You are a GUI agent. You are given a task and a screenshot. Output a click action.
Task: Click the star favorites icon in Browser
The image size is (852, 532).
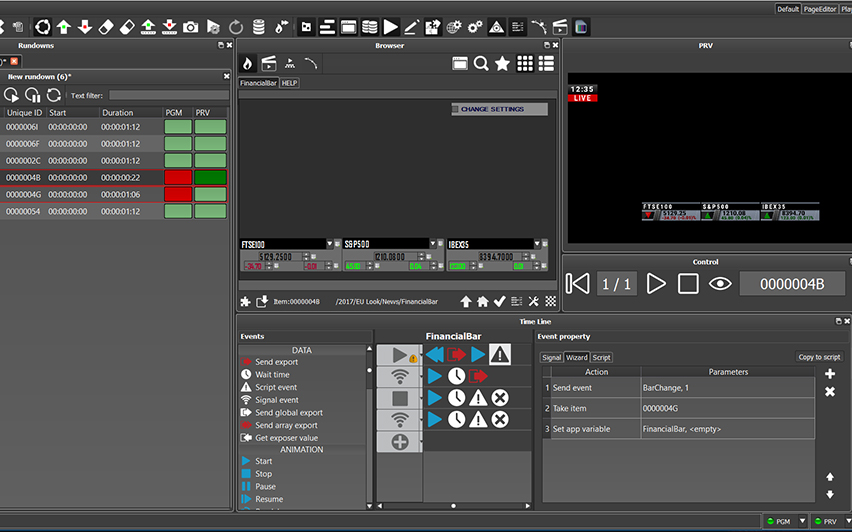pyautogui.click(x=503, y=64)
